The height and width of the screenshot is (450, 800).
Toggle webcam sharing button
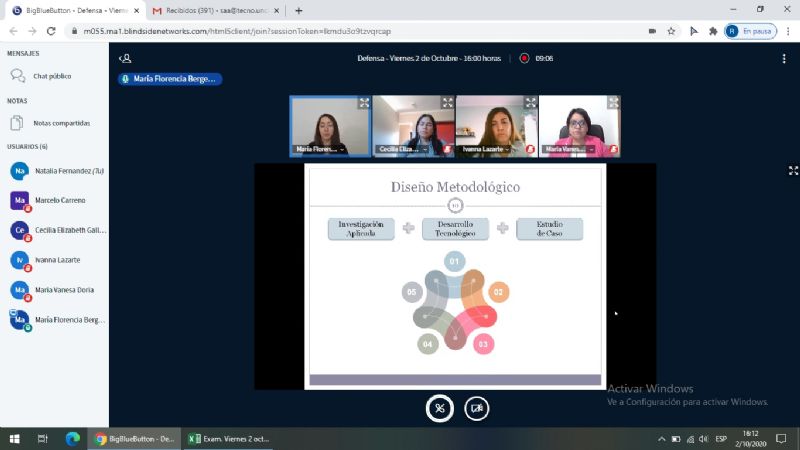pyautogui.click(x=477, y=408)
